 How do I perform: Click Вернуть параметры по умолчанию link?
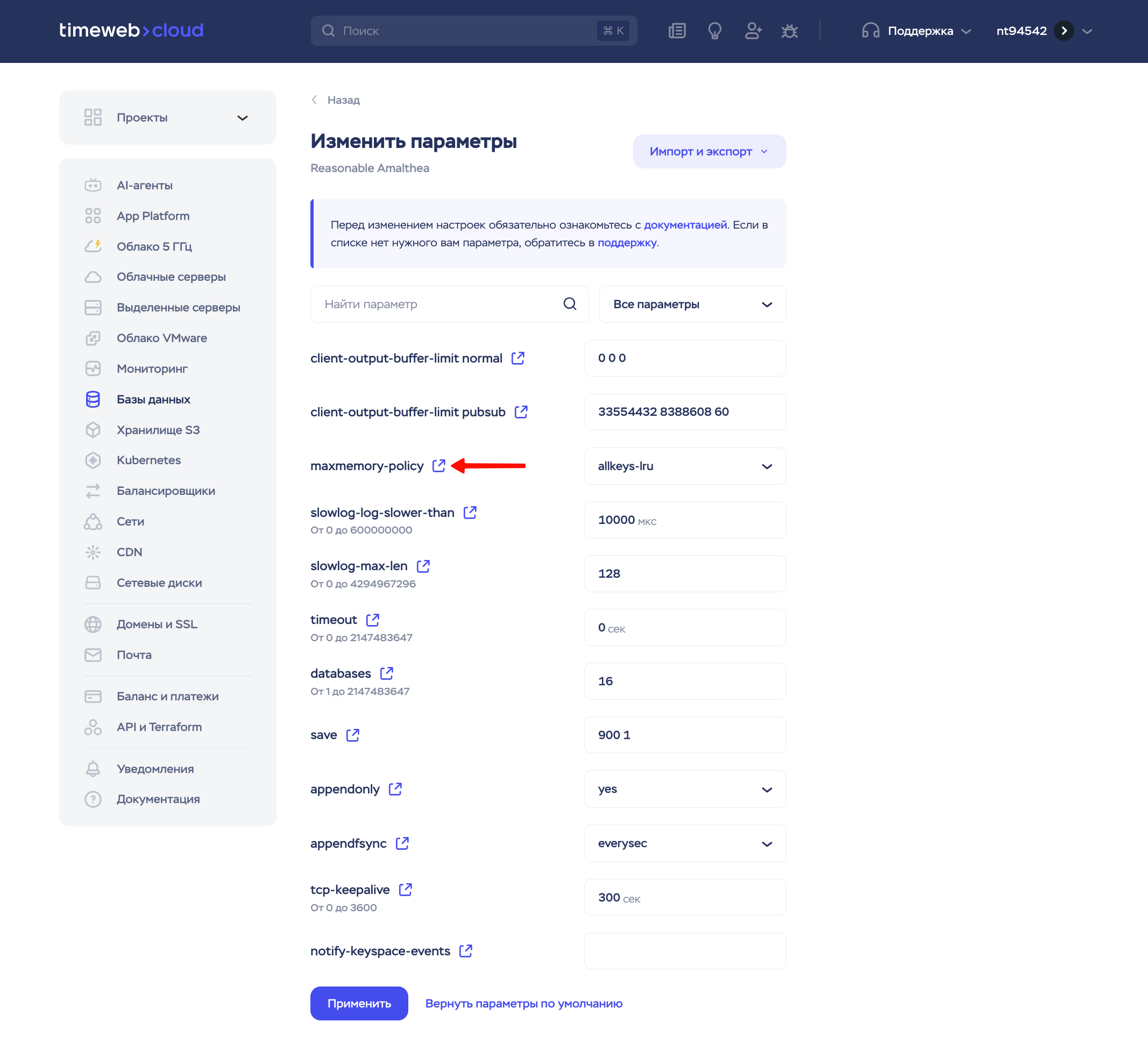524,1003
